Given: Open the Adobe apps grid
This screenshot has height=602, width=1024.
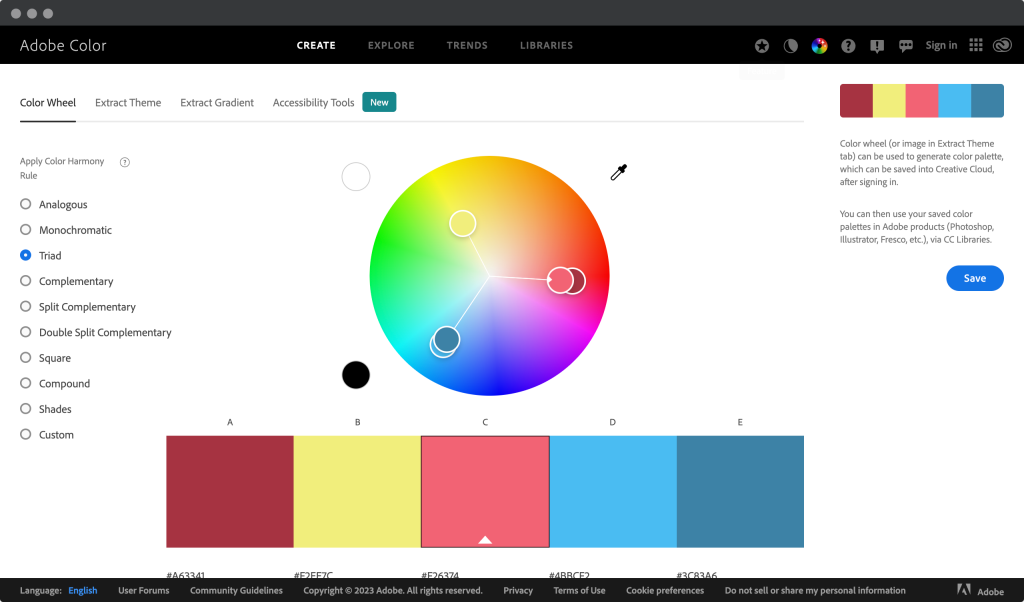Looking at the screenshot, I should click(976, 45).
